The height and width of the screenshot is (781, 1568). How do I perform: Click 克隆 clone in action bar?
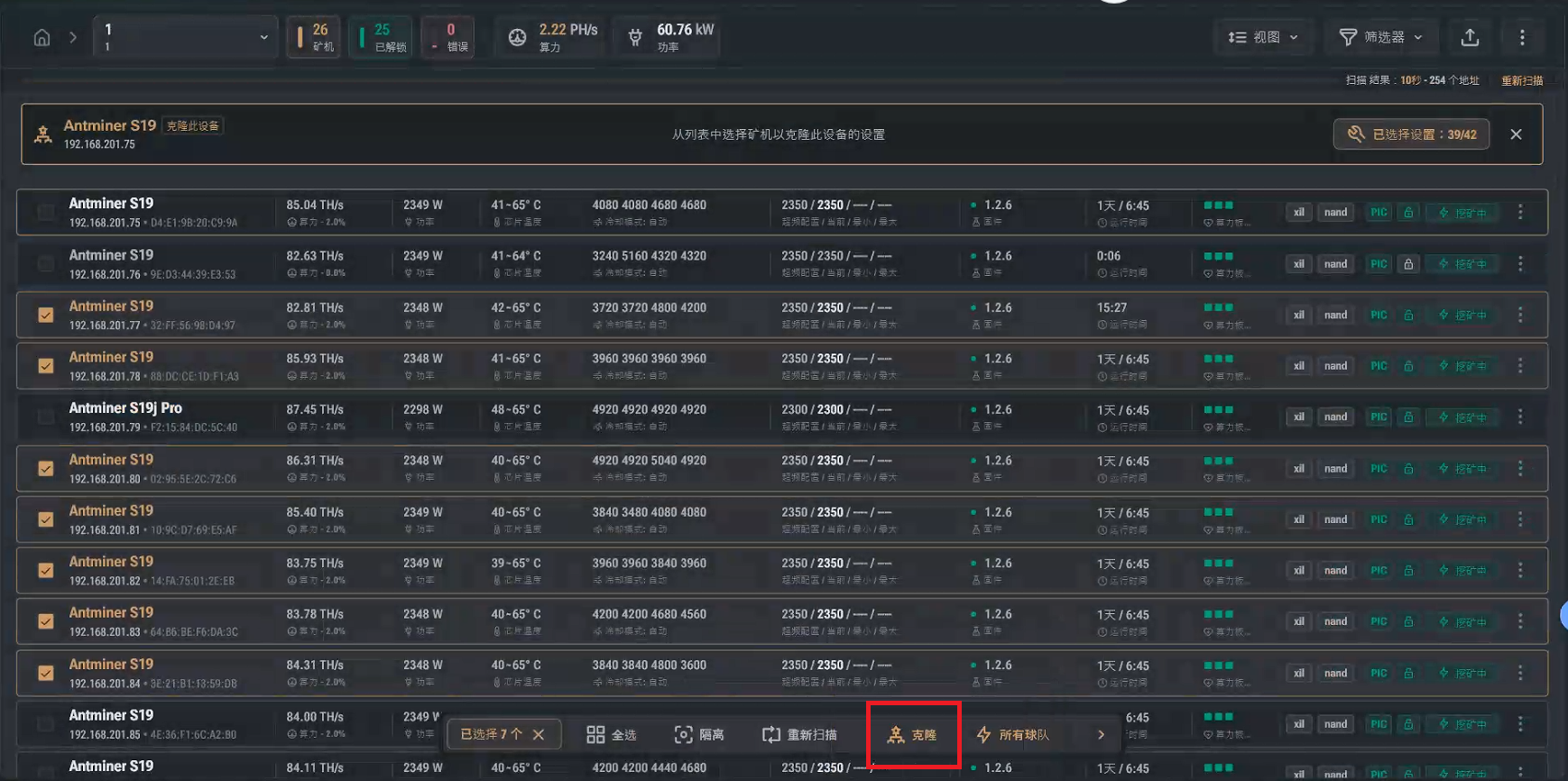coord(912,734)
